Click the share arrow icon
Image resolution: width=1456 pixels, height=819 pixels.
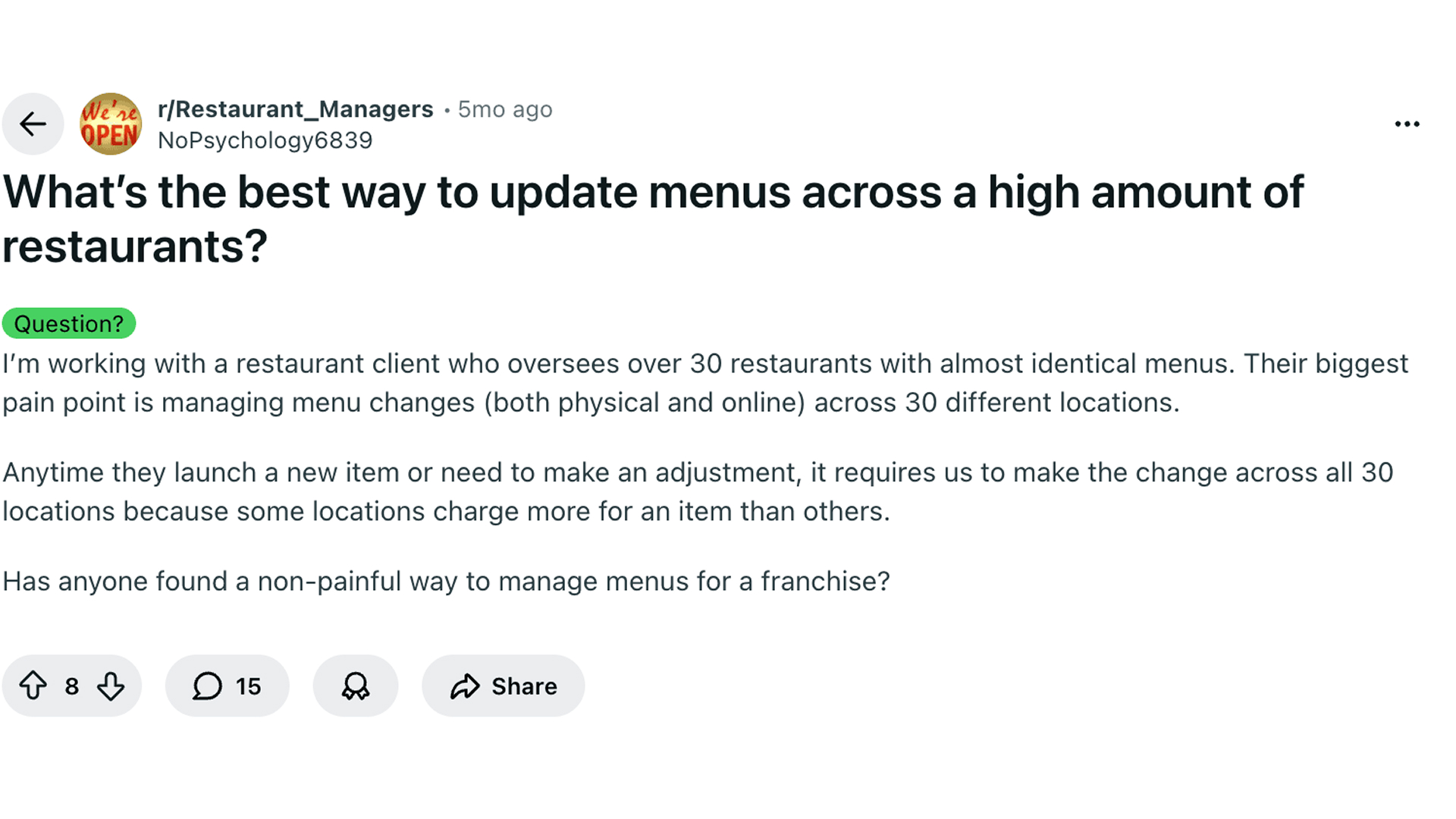[465, 686]
